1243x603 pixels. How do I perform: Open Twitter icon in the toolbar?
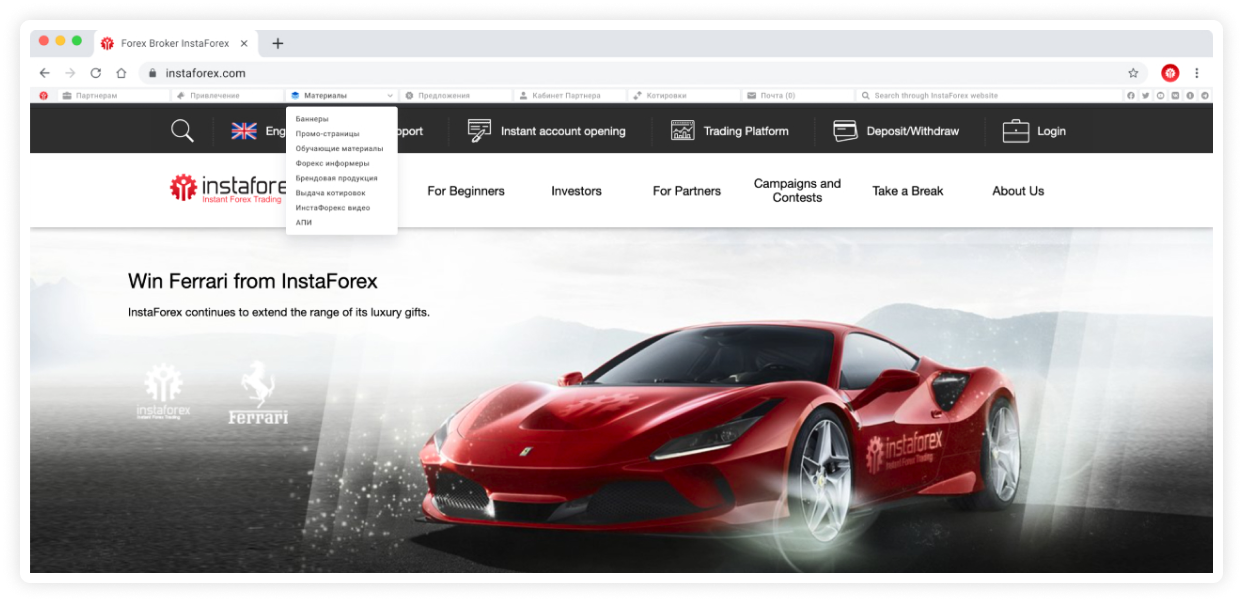(x=1146, y=96)
